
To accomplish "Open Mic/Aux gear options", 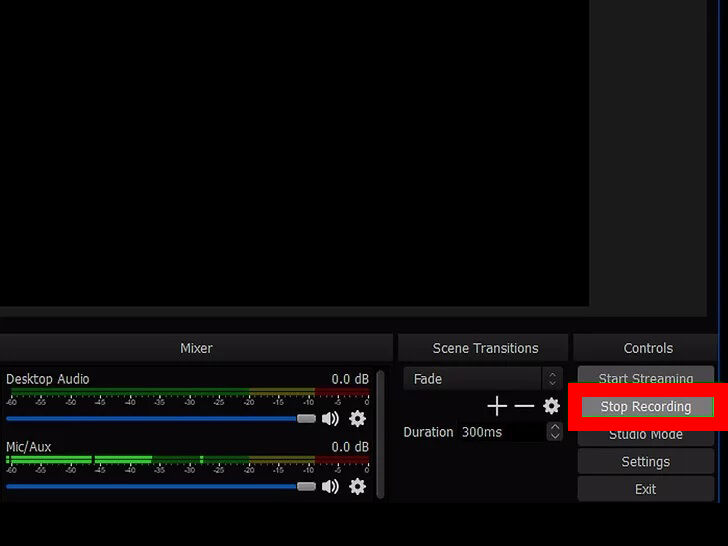I will pos(357,487).
